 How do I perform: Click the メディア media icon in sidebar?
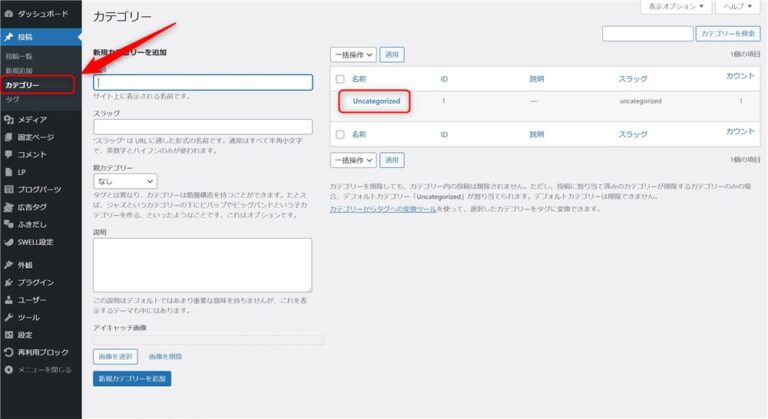pyautogui.click(x=9, y=119)
